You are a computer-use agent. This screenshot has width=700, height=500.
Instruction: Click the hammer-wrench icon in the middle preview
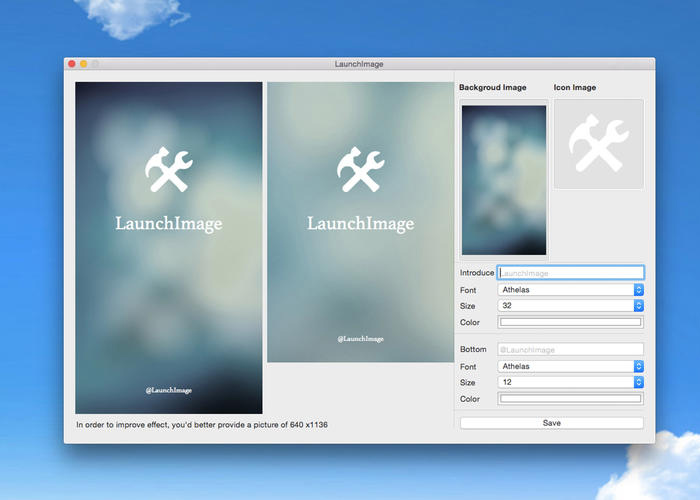pyautogui.click(x=360, y=169)
